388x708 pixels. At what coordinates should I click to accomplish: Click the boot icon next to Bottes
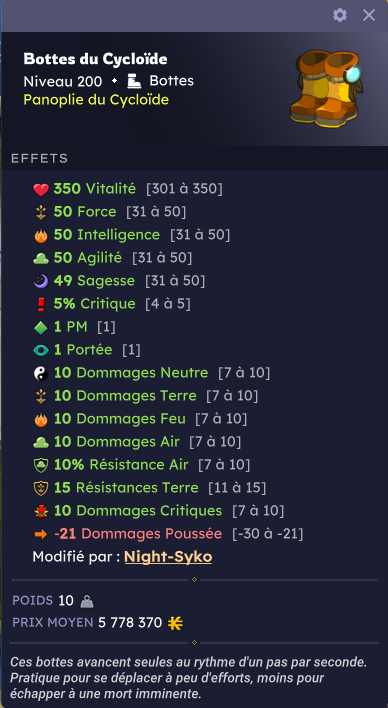(134, 81)
